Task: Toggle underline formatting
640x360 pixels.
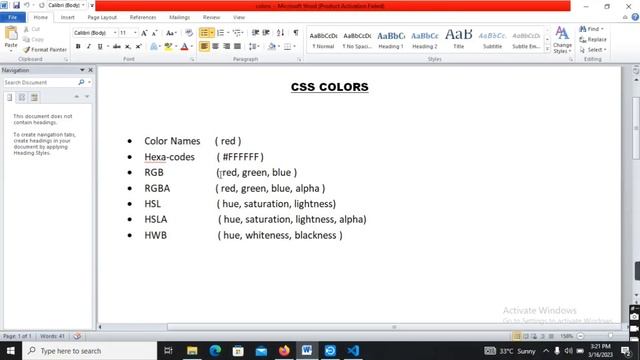Action: coord(100,47)
